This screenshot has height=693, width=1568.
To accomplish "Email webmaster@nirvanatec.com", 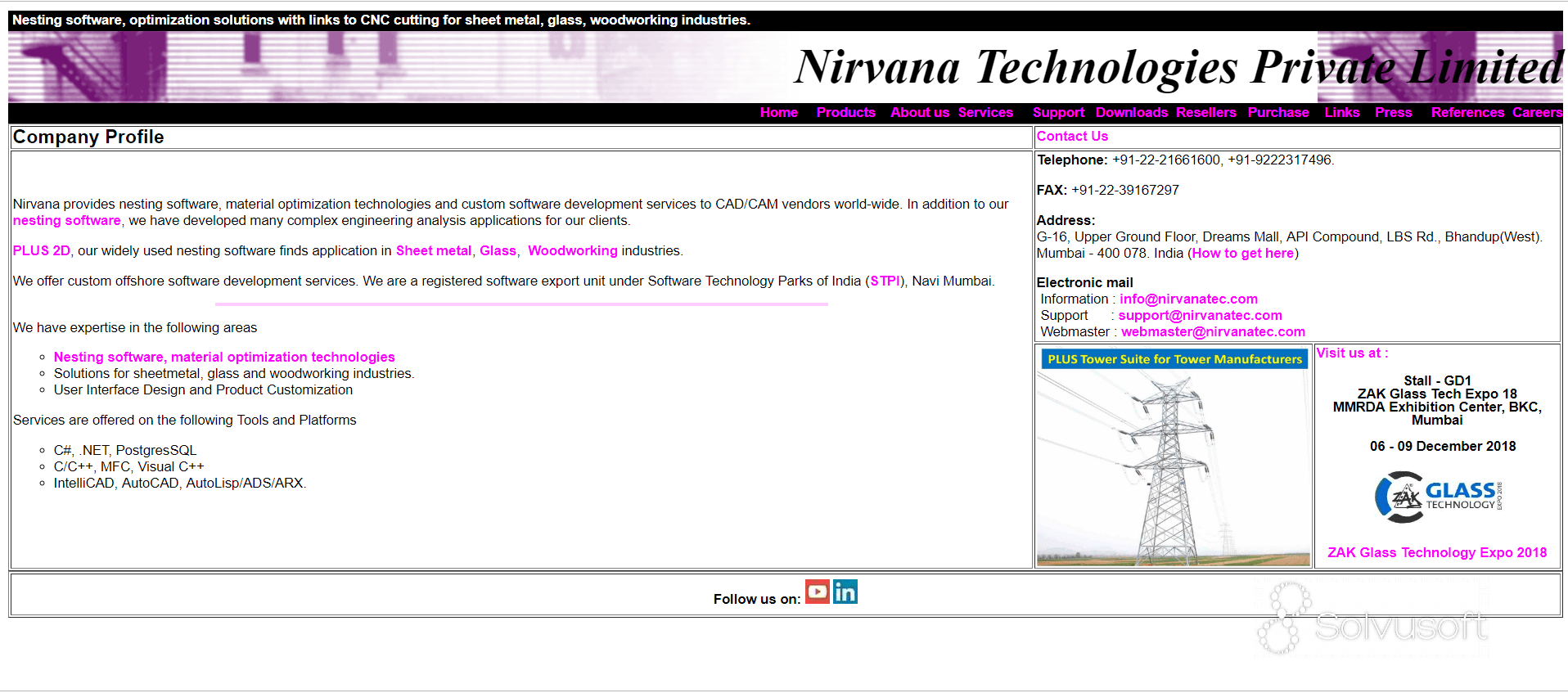I will pos(1213,332).
